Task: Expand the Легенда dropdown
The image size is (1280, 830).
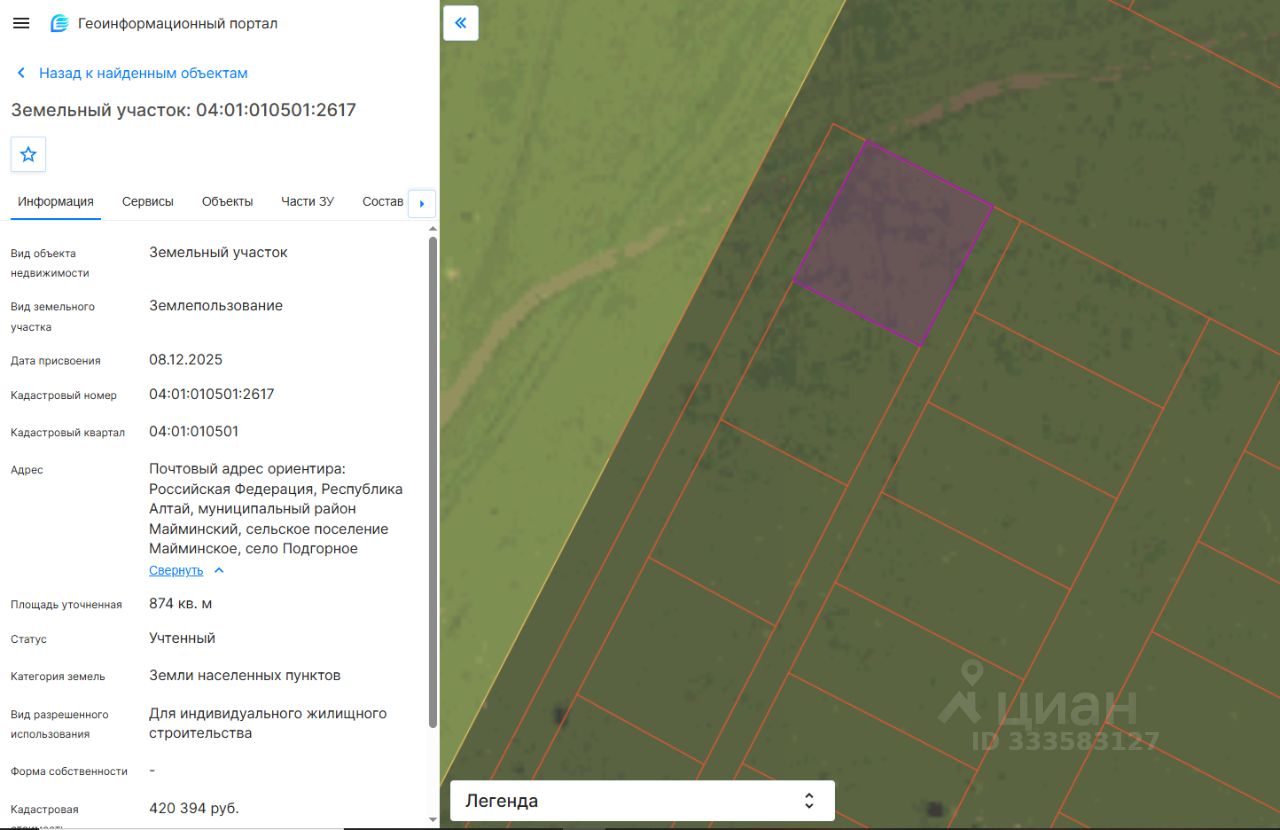Action: coord(642,801)
